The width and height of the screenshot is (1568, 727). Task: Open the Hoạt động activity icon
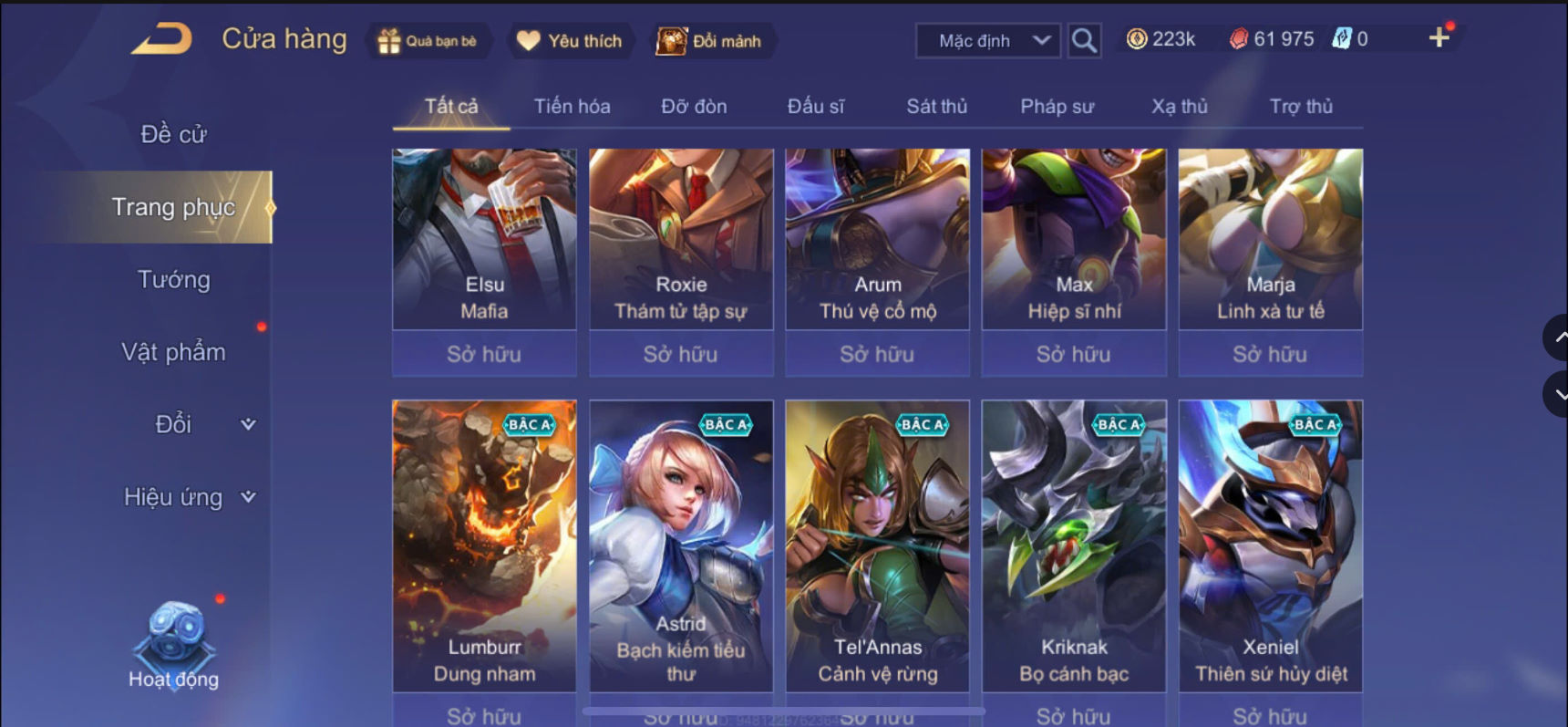(173, 645)
